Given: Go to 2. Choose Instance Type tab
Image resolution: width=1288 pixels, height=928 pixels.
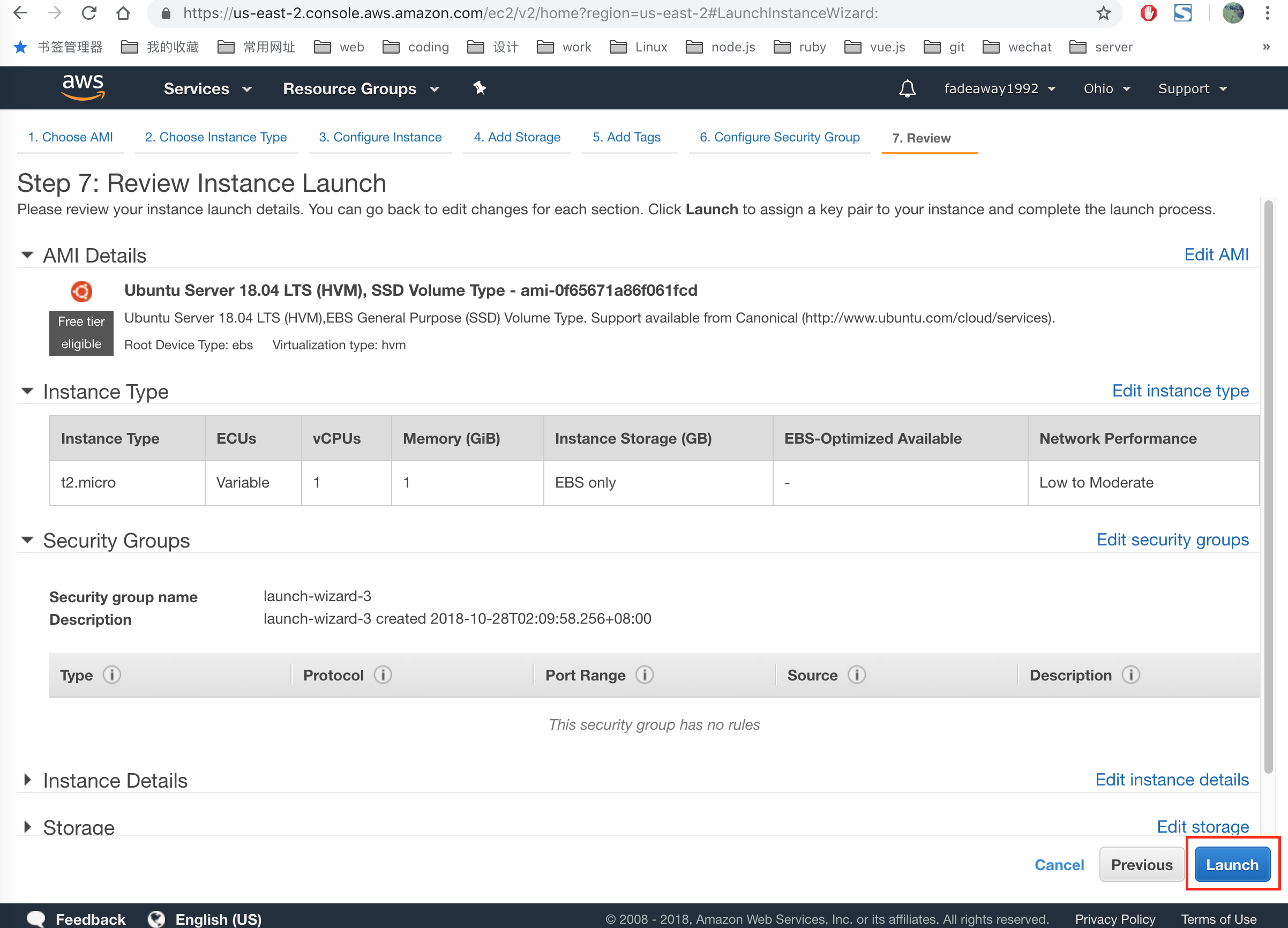Looking at the screenshot, I should coord(216,138).
